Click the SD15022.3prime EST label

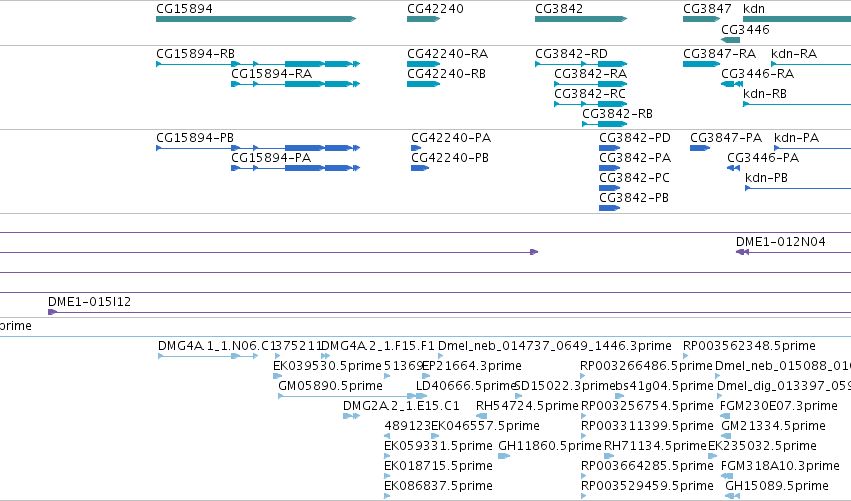[x=564, y=386]
